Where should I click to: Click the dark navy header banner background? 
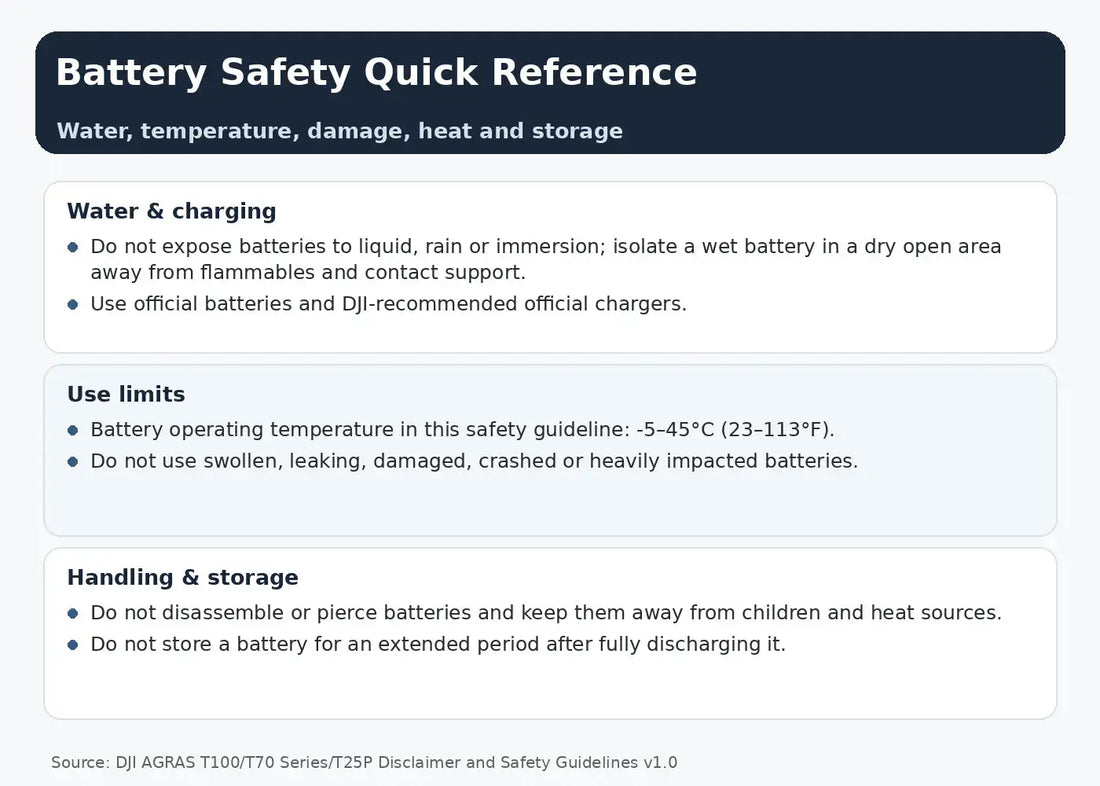coord(877,91)
